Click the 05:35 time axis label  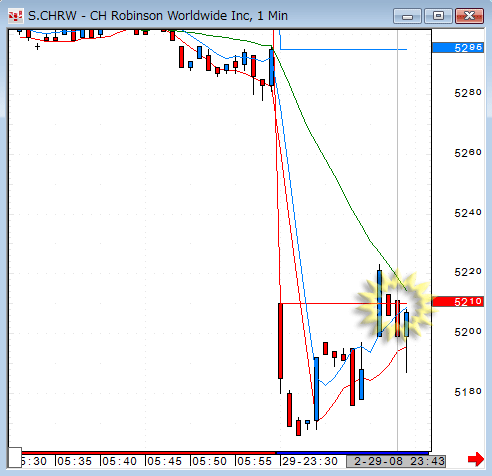[x=75, y=461]
